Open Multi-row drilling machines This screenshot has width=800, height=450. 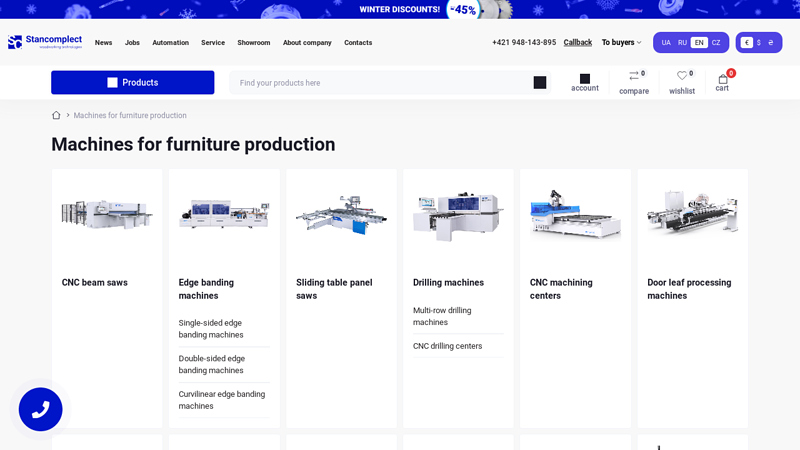[442, 316]
